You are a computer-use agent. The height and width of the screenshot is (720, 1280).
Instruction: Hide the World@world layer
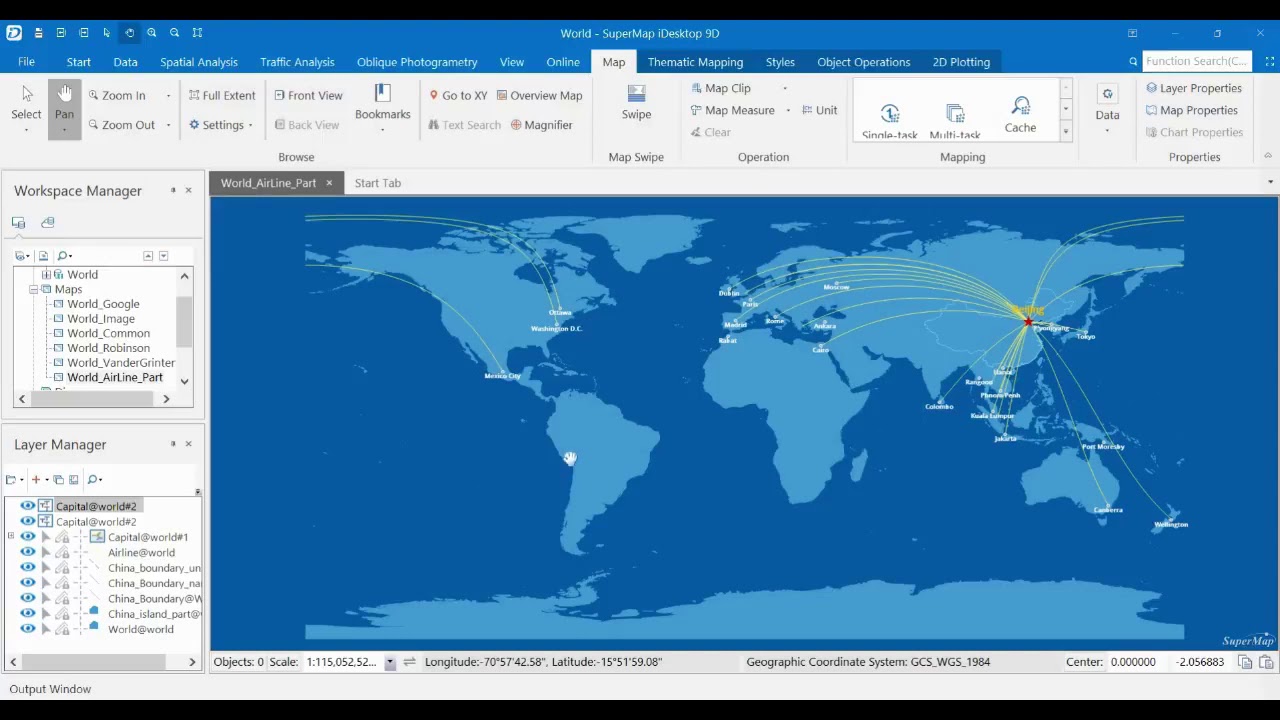tap(28, 629)
